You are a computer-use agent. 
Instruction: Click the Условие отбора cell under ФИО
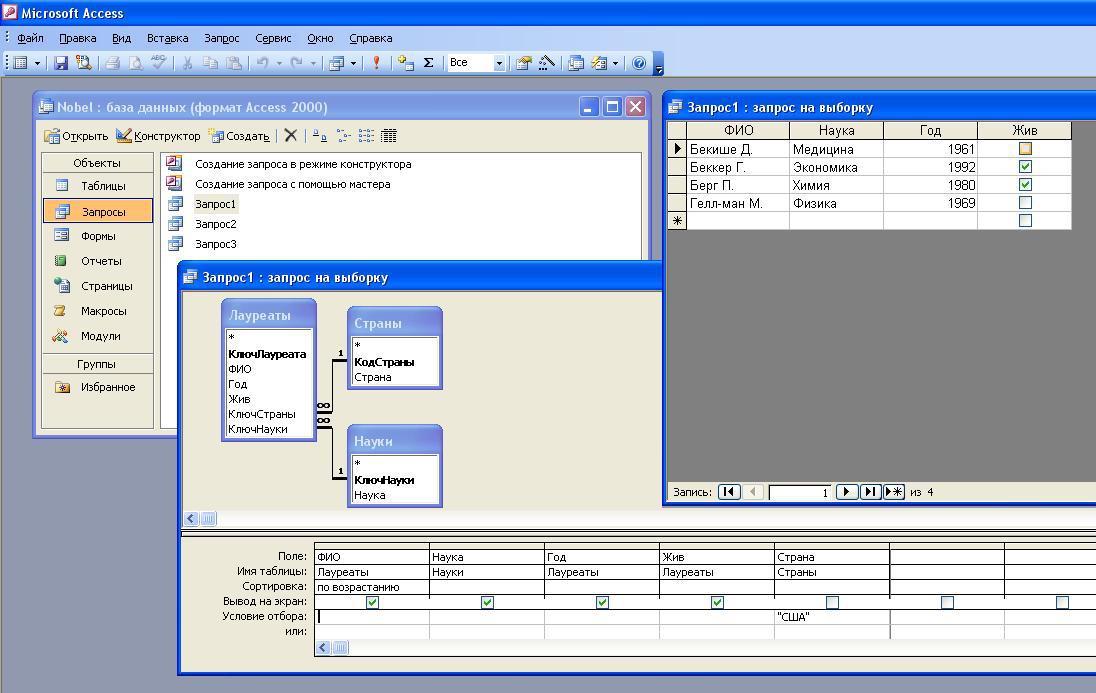tap(372, 617)
